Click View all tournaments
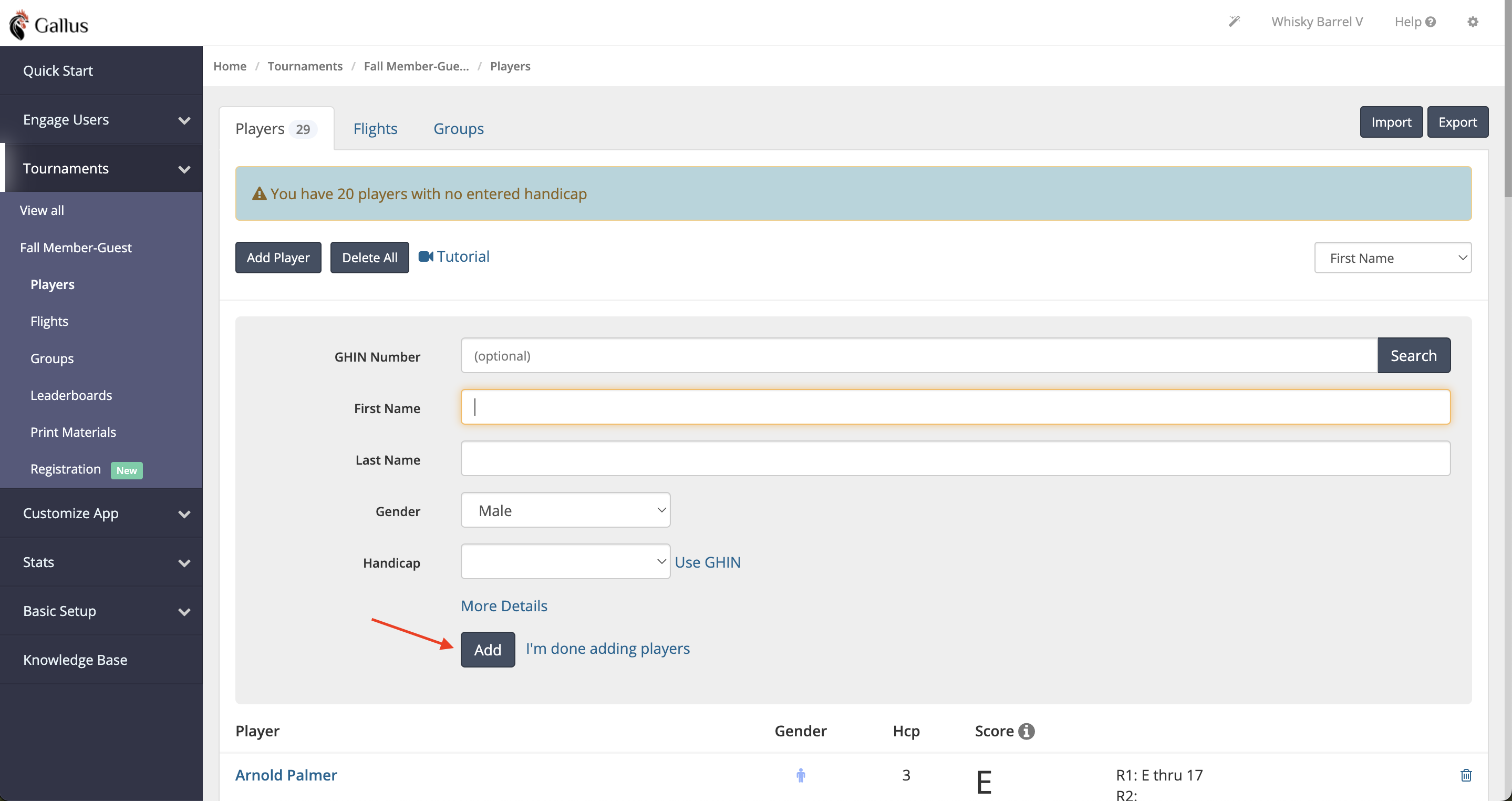This screenshot has width=1512, height=801. 42,210
